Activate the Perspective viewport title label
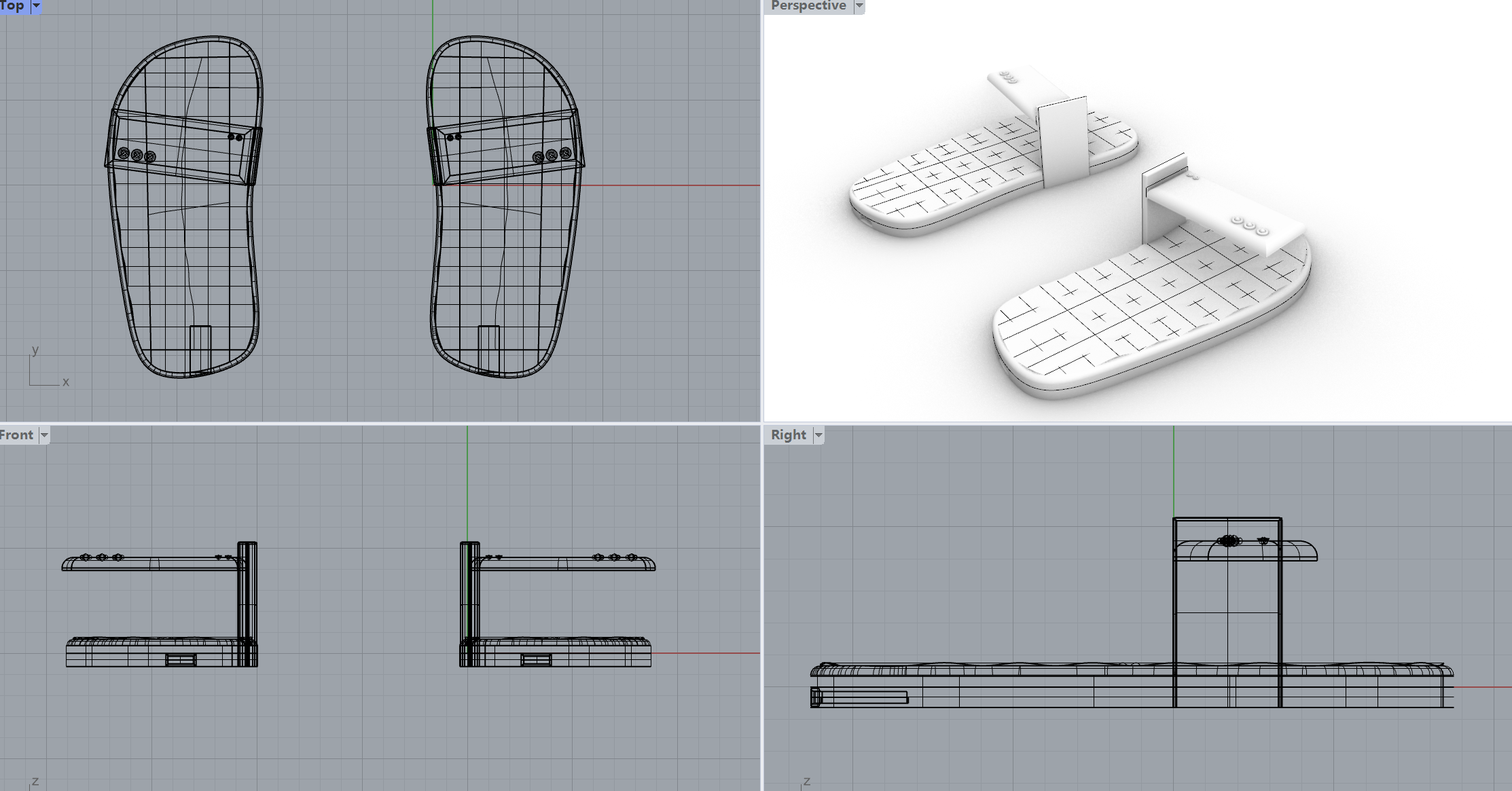 808,6
